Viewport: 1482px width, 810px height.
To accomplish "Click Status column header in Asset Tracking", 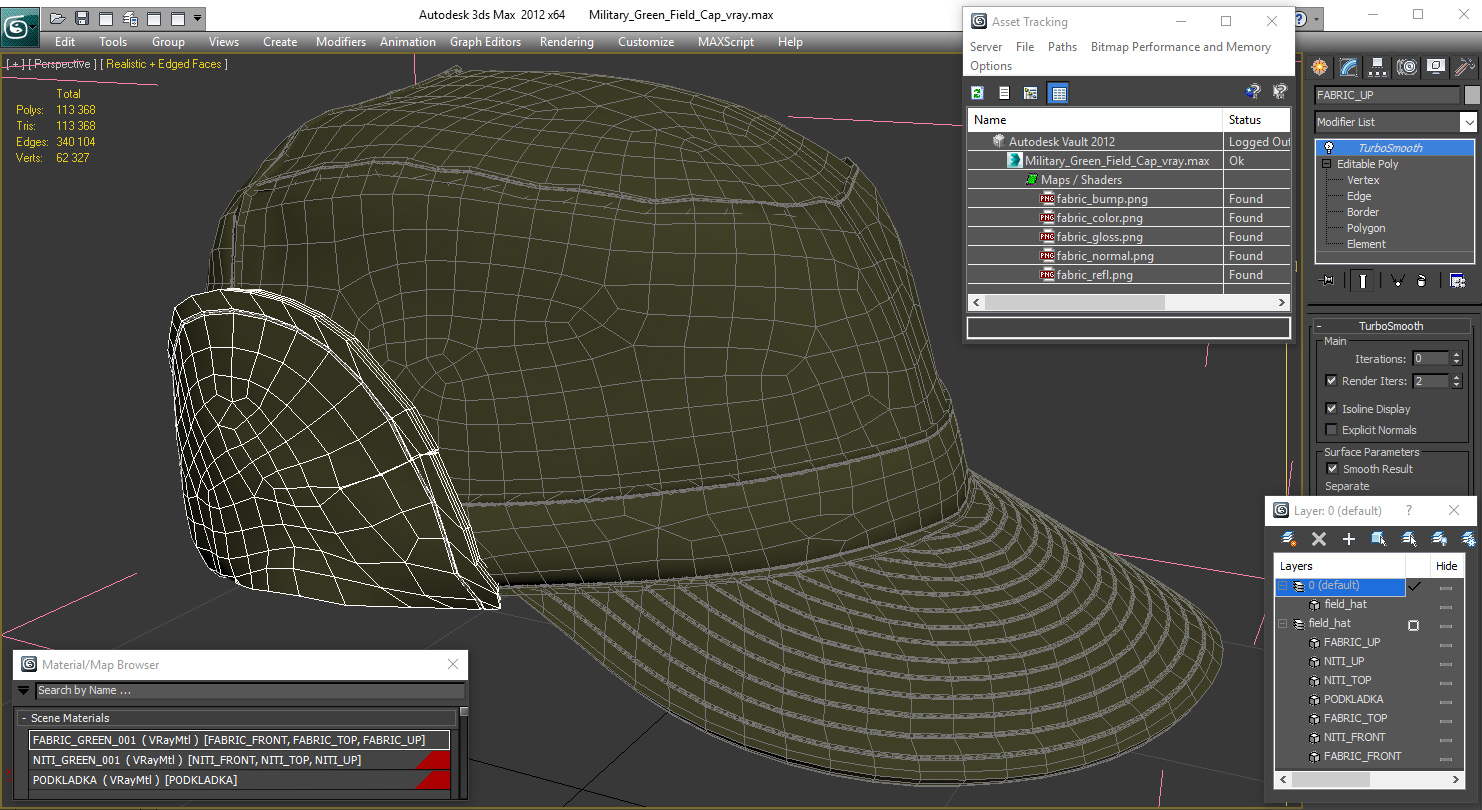I will 1257,120.
